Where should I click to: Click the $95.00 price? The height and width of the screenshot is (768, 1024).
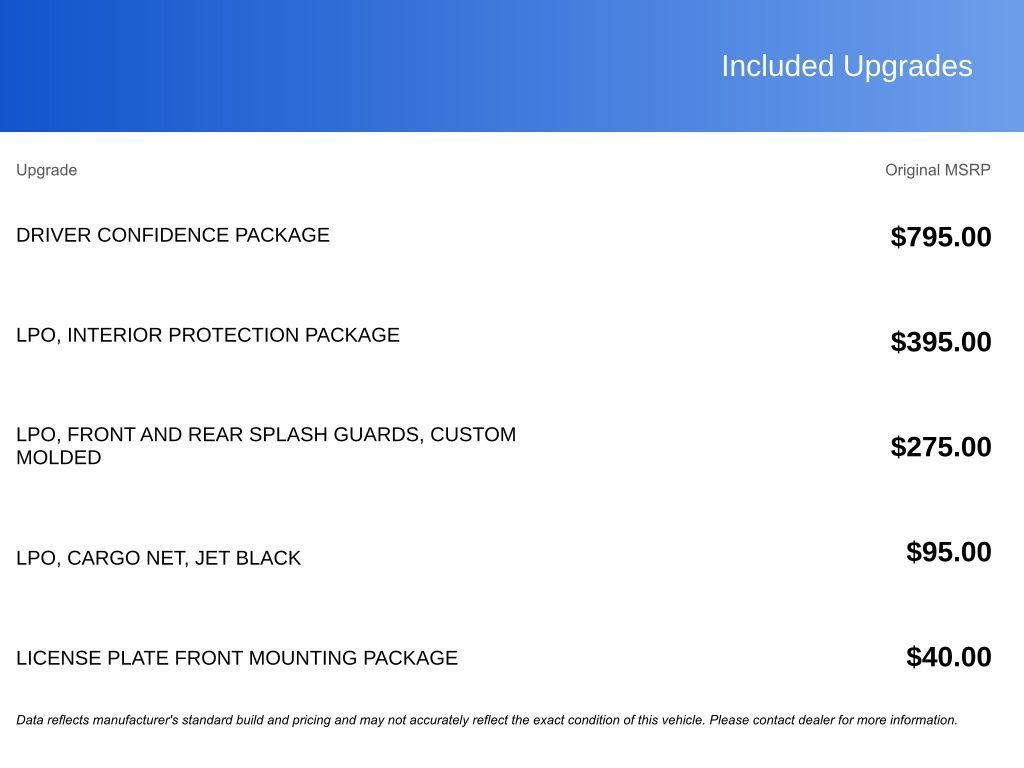(x=948, y=552)
